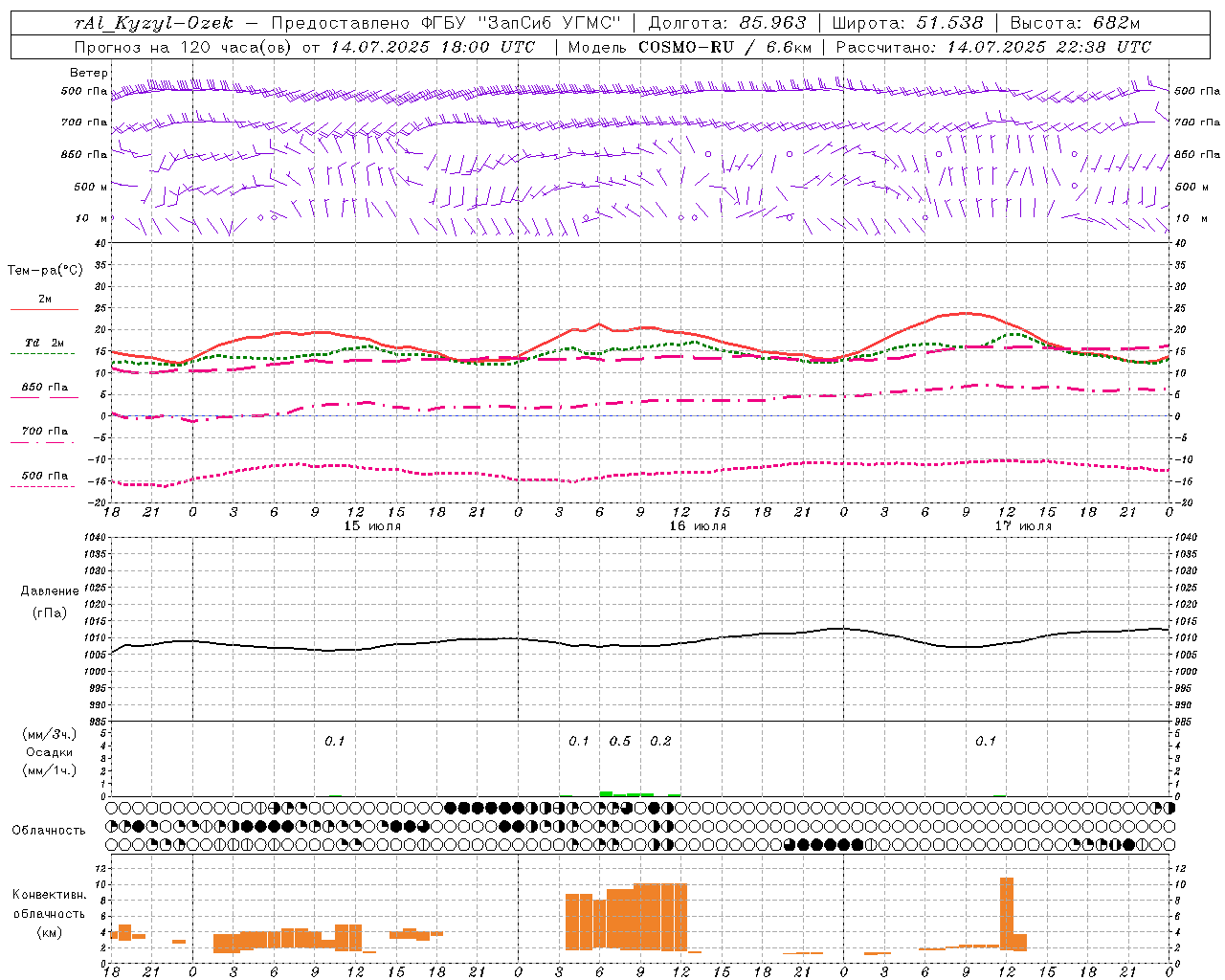Click the 'Высота: 682м' elevation text

1075,23
